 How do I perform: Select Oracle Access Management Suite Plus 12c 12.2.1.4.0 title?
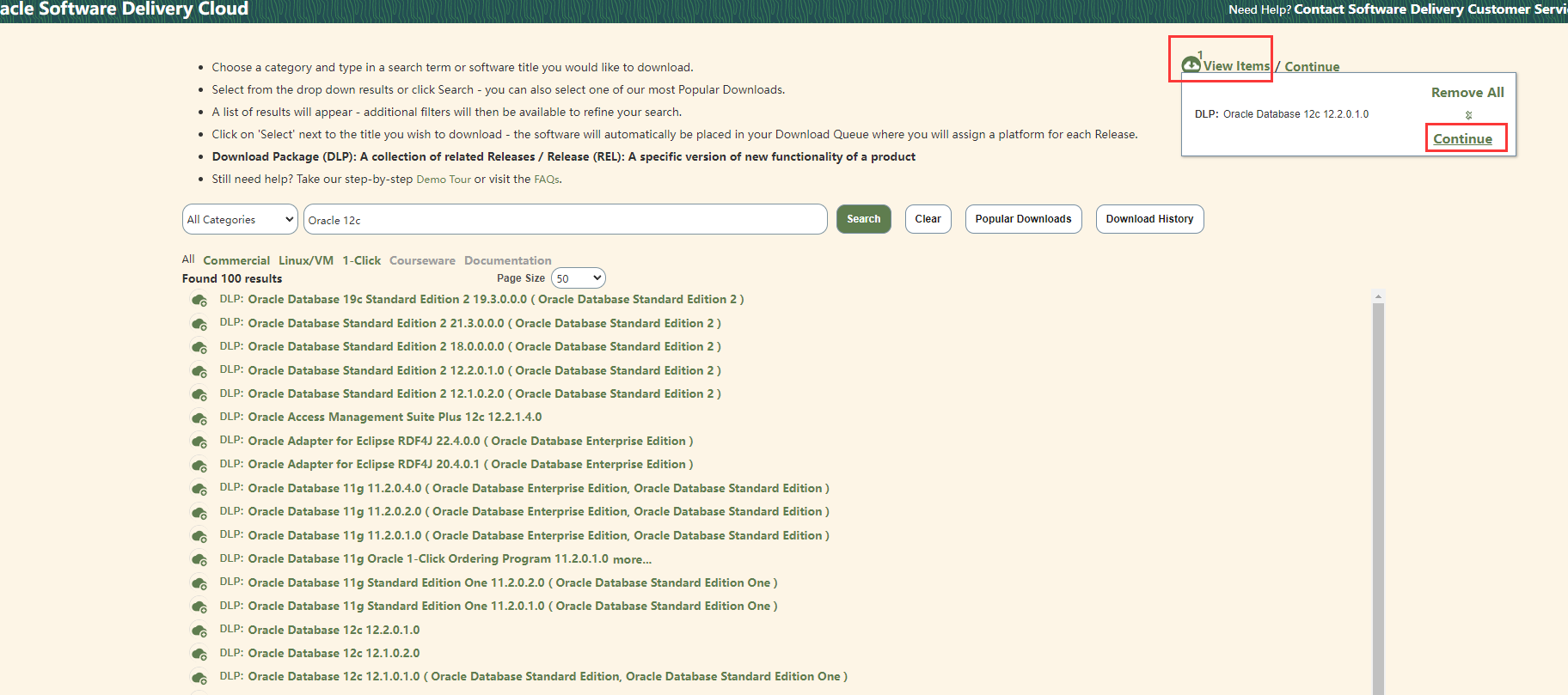click(395, 418)
